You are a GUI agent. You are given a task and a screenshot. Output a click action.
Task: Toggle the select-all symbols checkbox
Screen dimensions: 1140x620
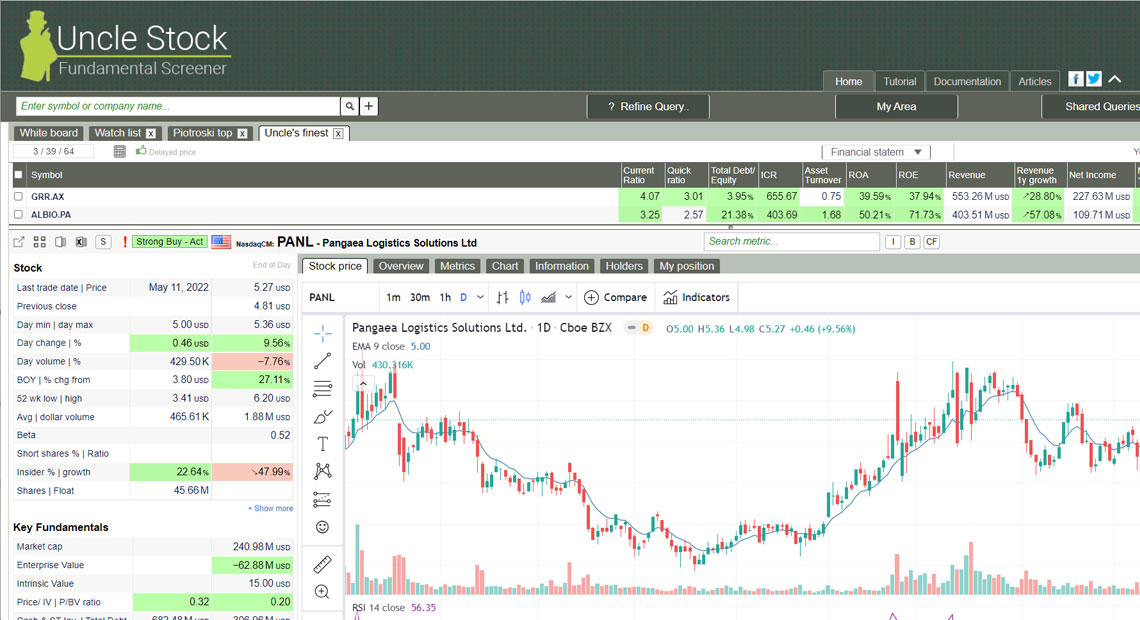tap(16, 173)
